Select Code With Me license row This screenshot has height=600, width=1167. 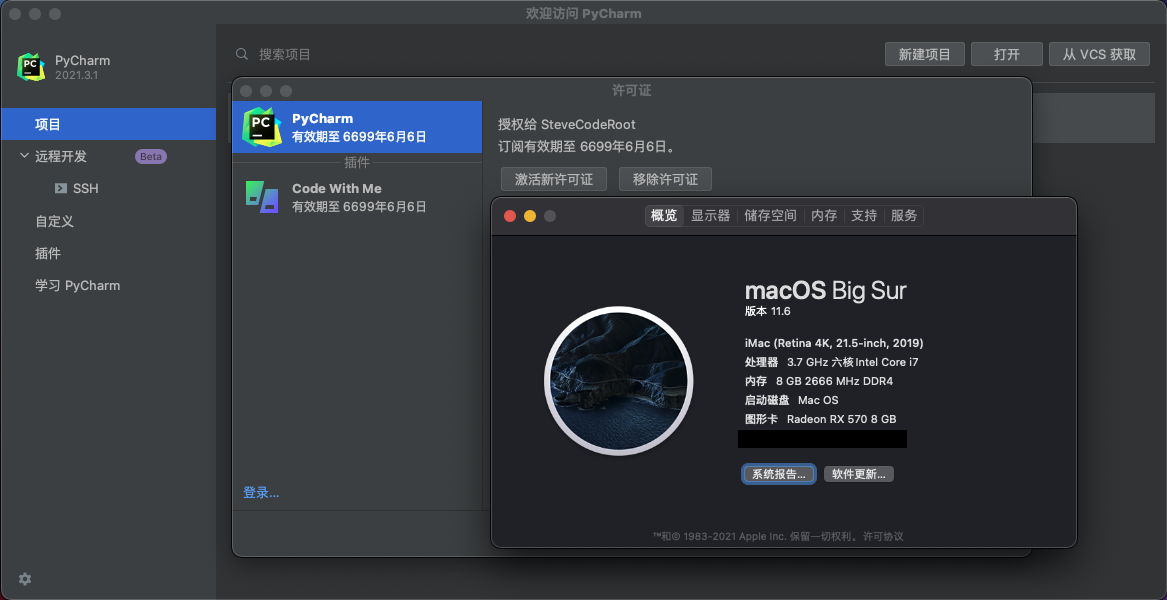[357, 197]
